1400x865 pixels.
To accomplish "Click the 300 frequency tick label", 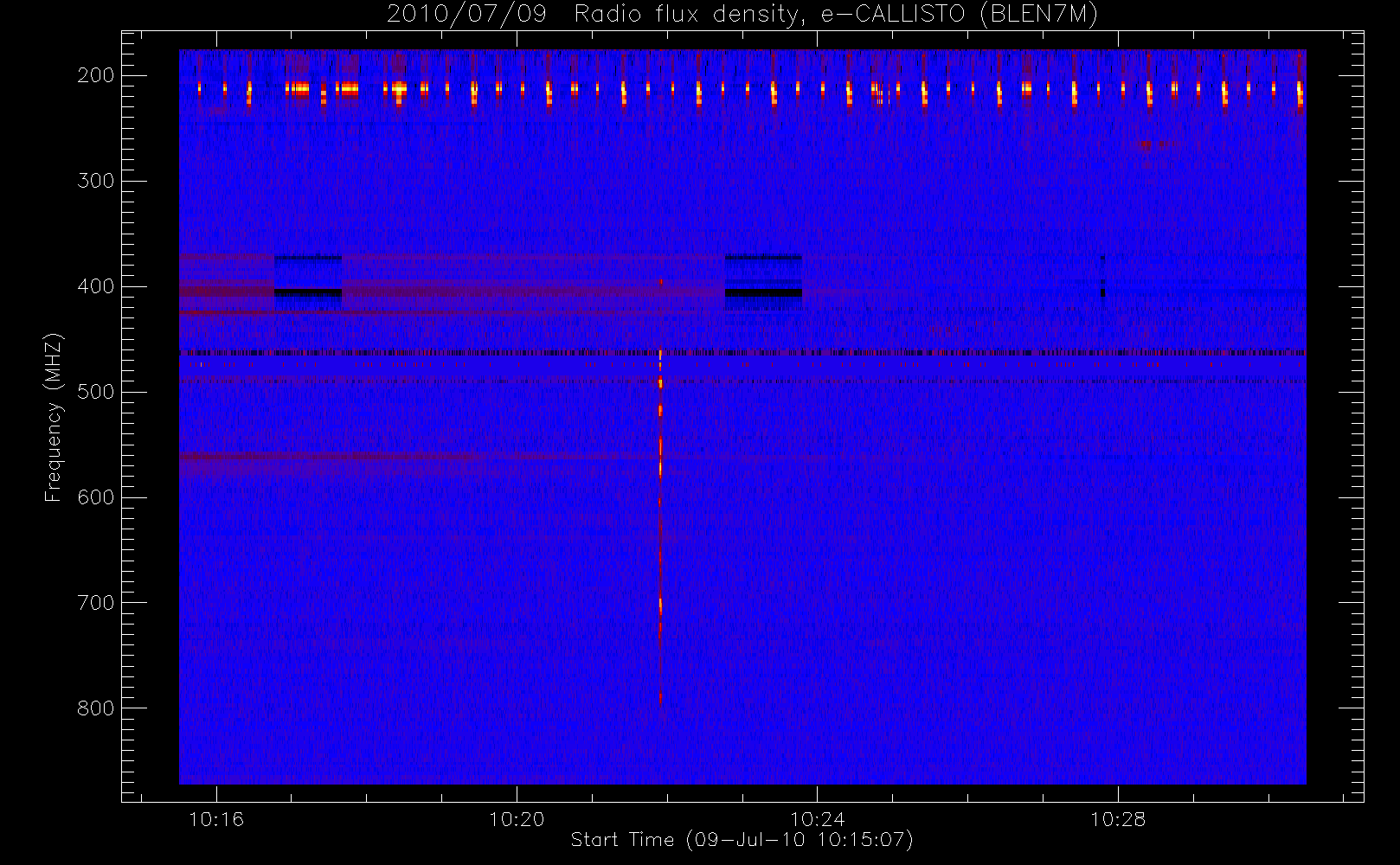I will click(x=96, y=181).
